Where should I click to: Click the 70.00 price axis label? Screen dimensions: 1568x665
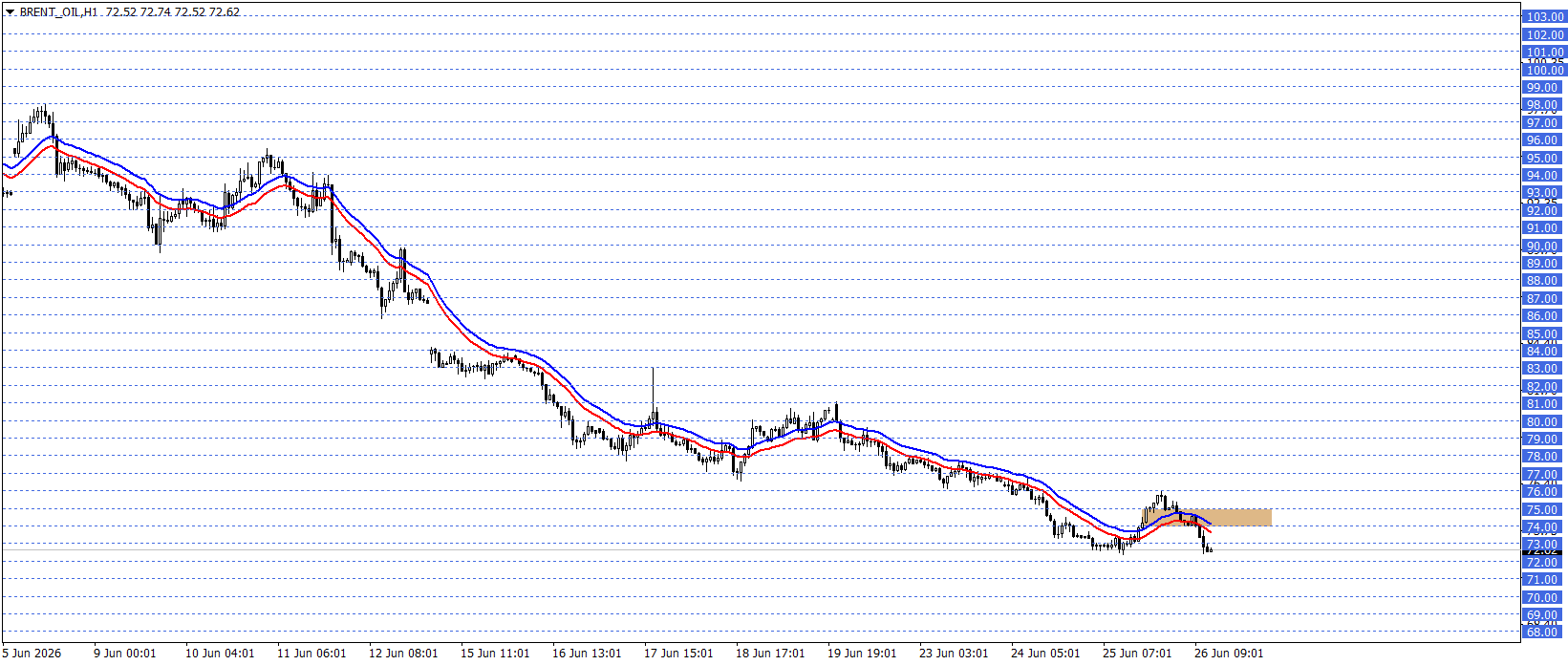[x=1542, y=598]
